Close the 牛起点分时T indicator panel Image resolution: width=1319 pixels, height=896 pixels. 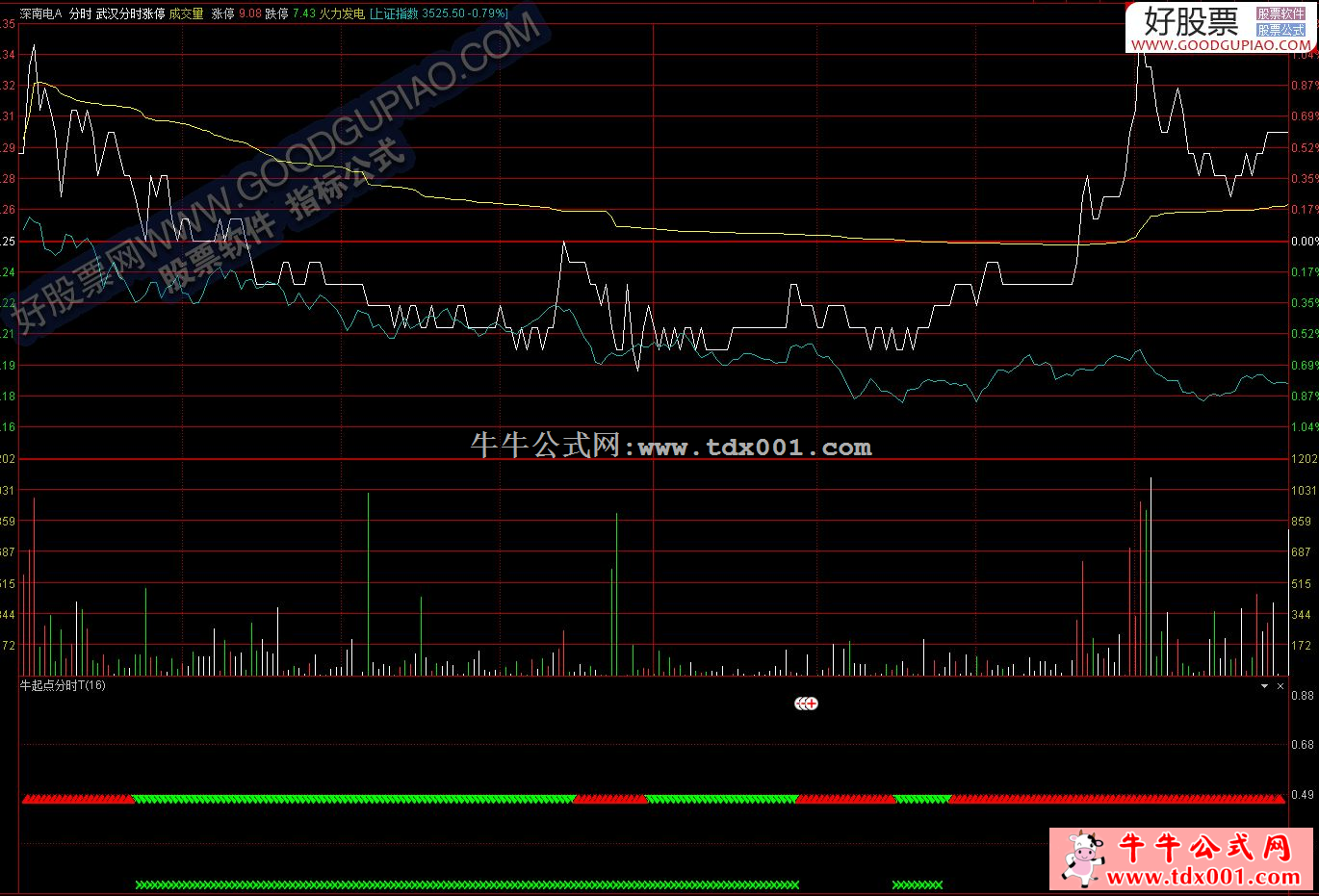(x=1280, y=686)
